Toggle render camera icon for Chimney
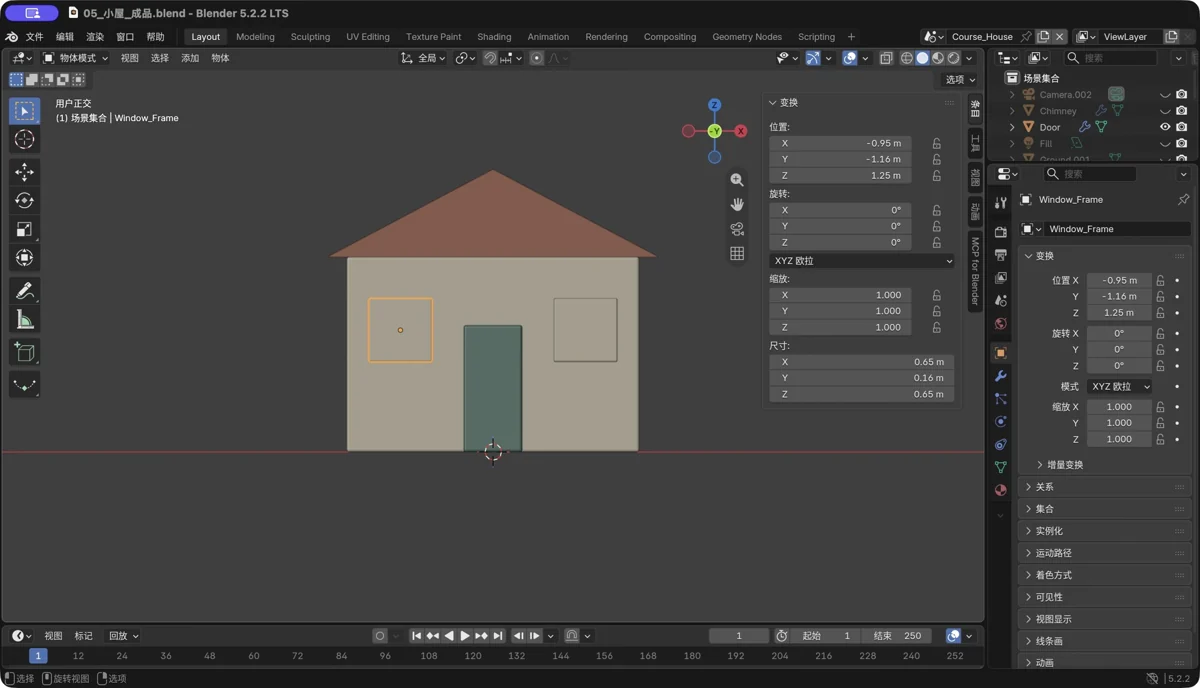The width and height of the screenshot is (1200, 688). (x=1181, y=111)
